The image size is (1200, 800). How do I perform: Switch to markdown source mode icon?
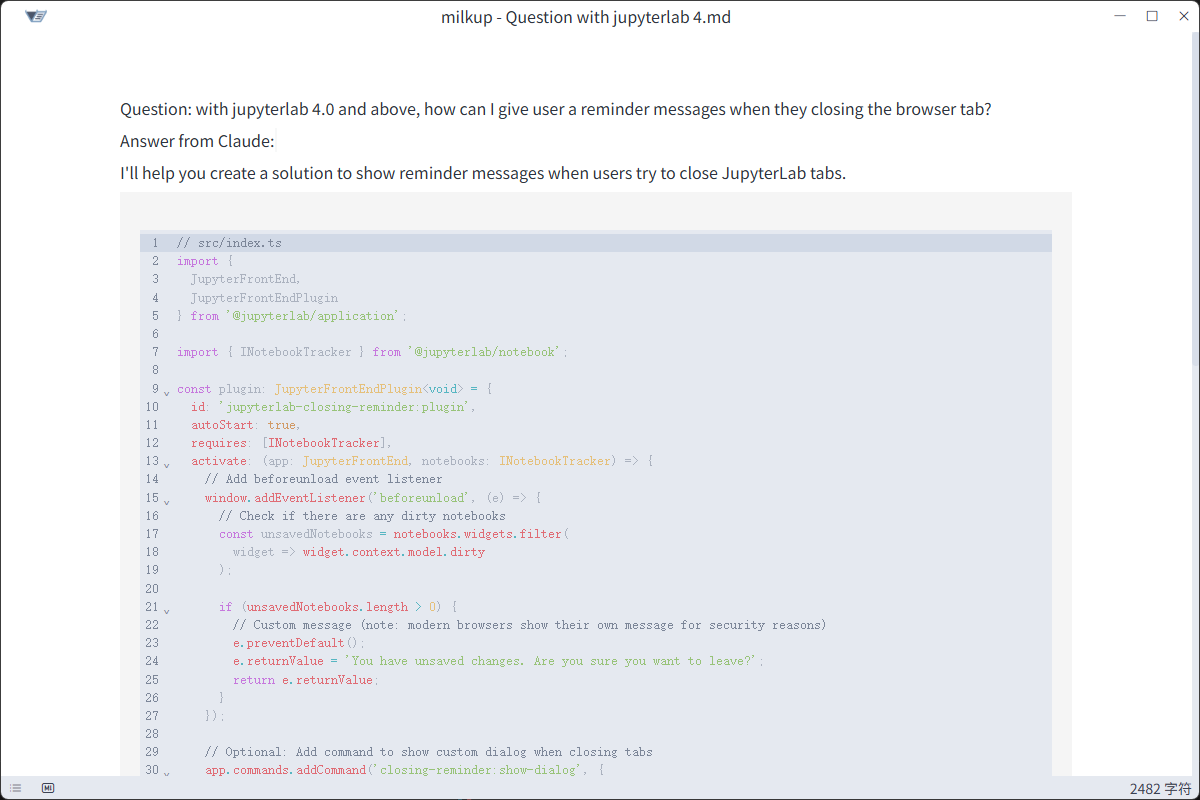[48, 788]
